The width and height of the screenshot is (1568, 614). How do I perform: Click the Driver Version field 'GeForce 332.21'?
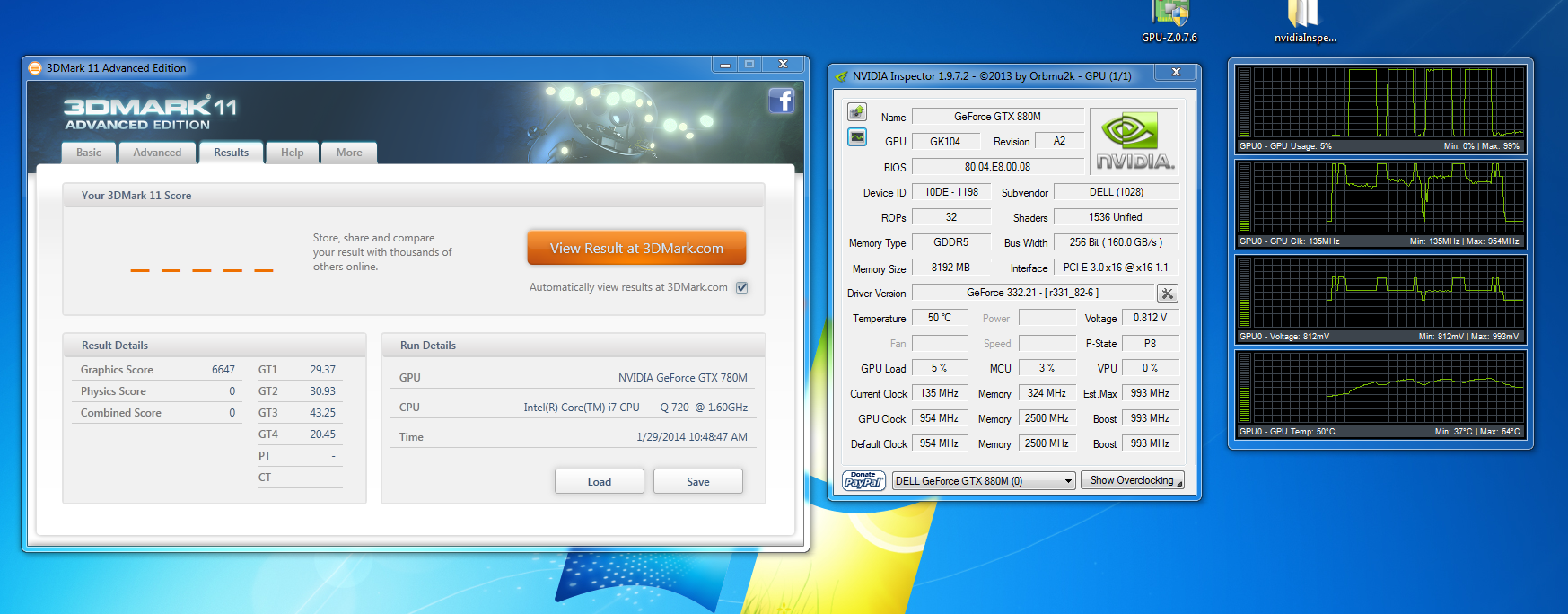1032,293
